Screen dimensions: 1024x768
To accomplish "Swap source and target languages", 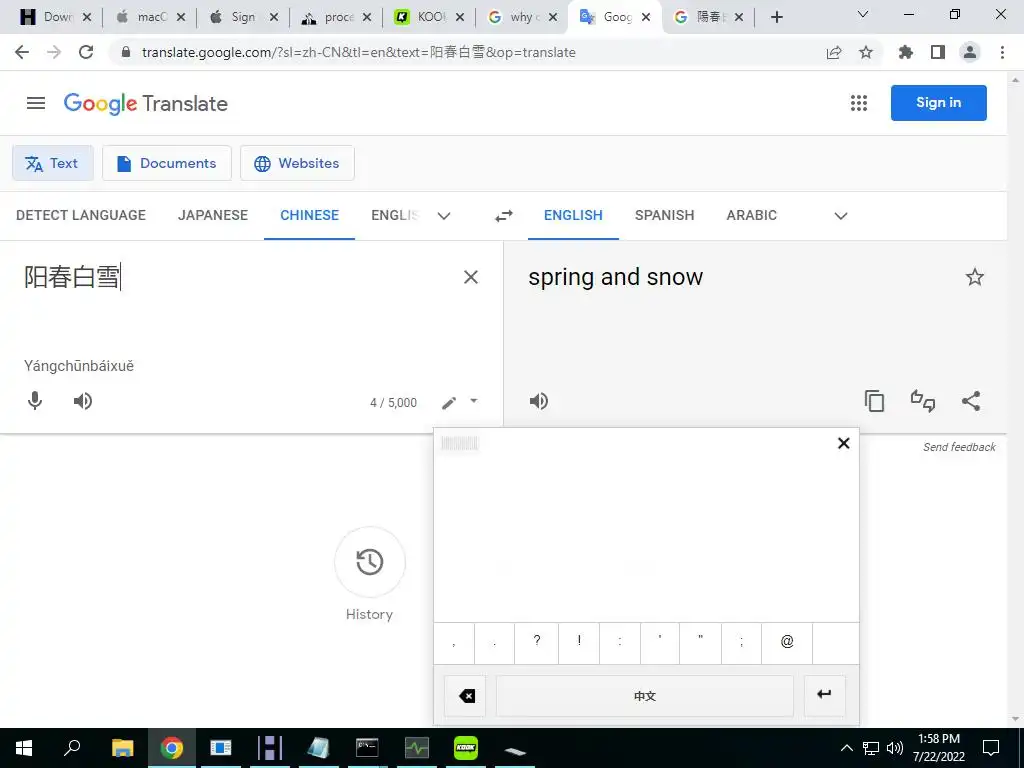I will tap(504, 216).
